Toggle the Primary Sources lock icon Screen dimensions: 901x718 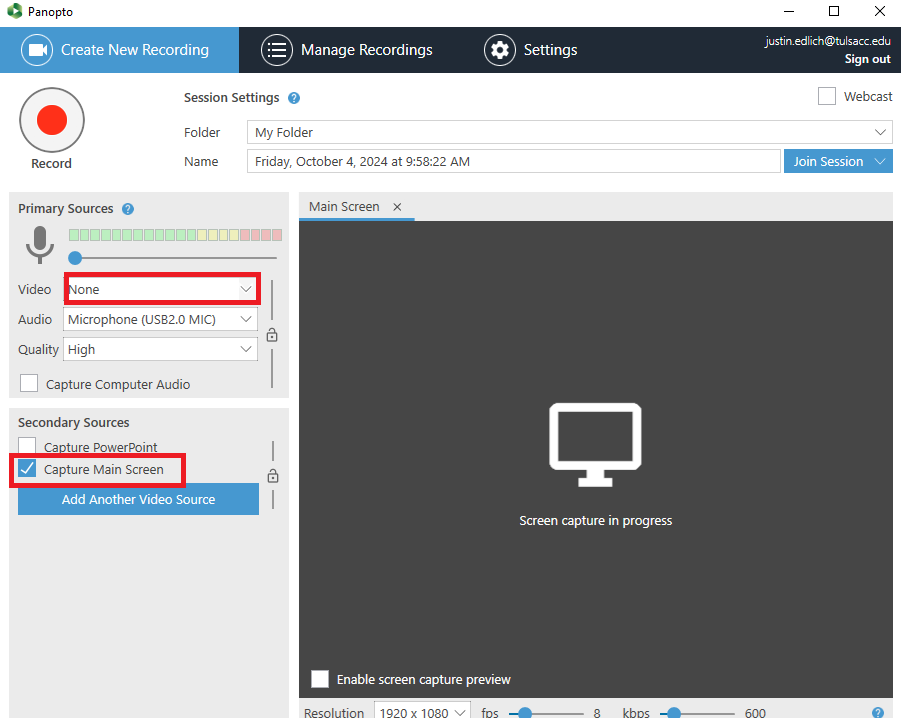tap(272, 335)
